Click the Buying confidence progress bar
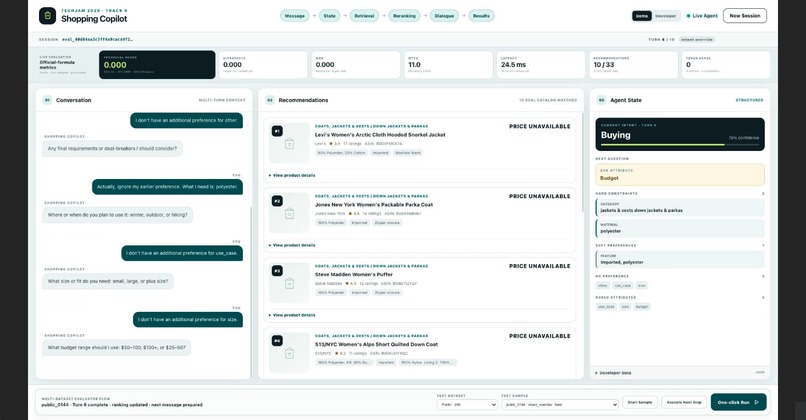This screenshot has height=420, width=806. 680,145
